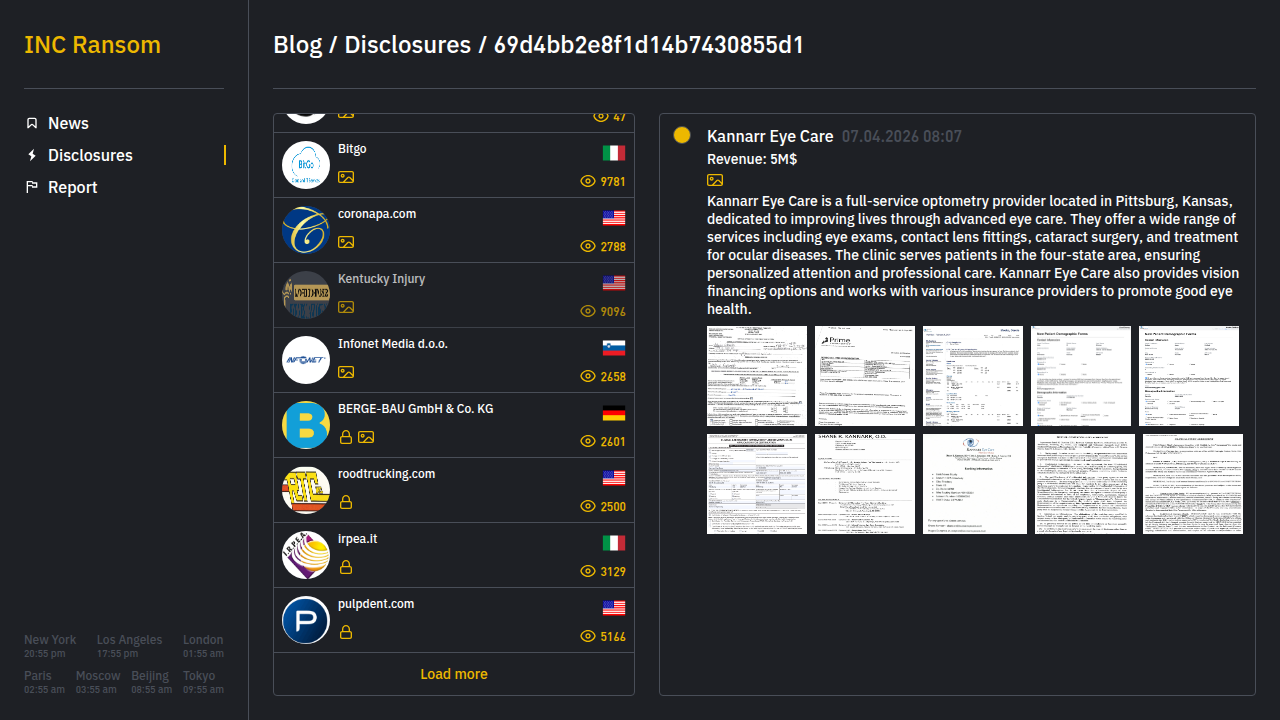The image size is (1280, 720).
Task: Click the eye views icon for Infonet Media
Action: [x=588, y=376]
